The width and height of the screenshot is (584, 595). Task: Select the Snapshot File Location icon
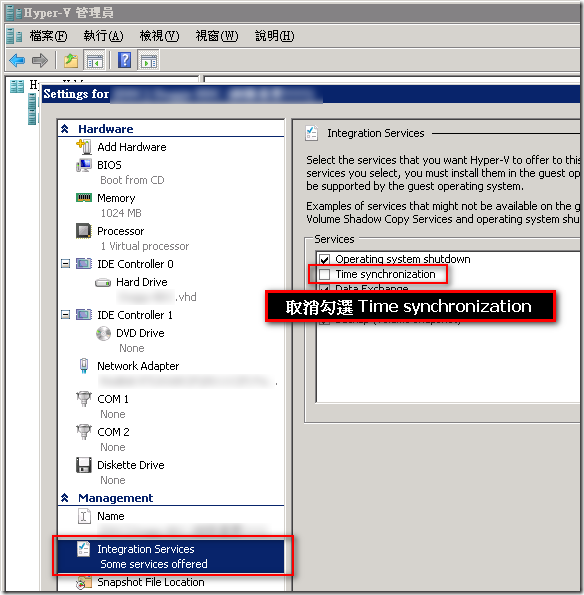tap(84, 582)
